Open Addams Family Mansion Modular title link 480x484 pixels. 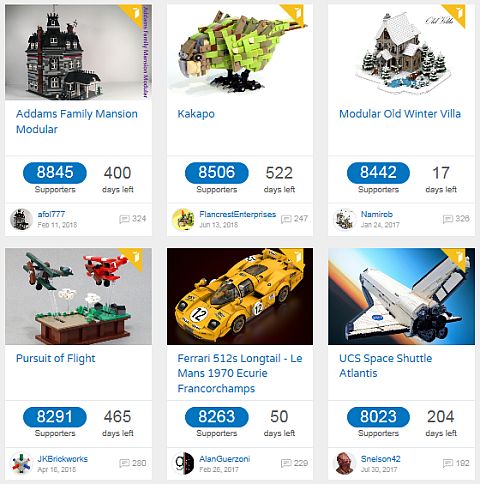(77, 122)
